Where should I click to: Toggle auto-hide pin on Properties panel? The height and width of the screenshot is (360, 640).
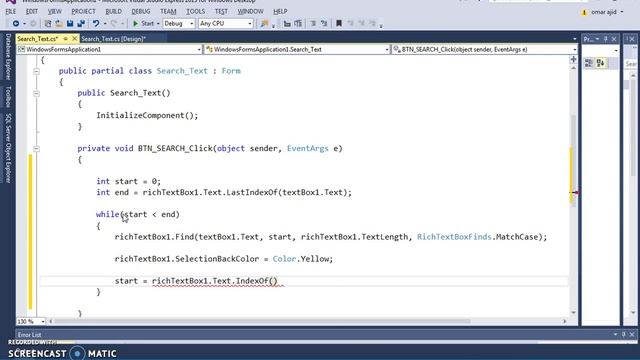point(606,39)
